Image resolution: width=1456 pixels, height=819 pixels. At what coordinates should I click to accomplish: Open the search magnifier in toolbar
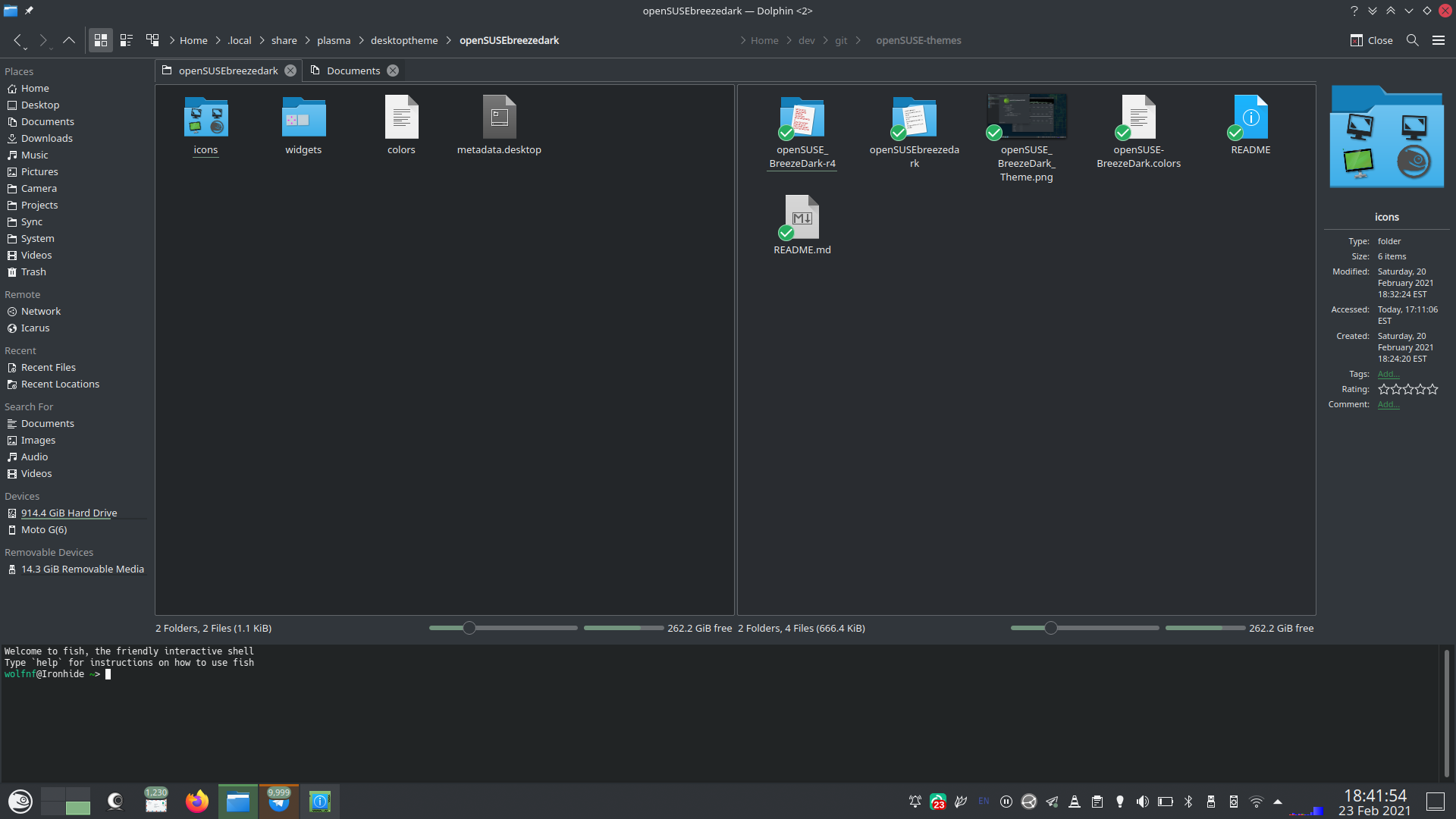[1412, 40]
